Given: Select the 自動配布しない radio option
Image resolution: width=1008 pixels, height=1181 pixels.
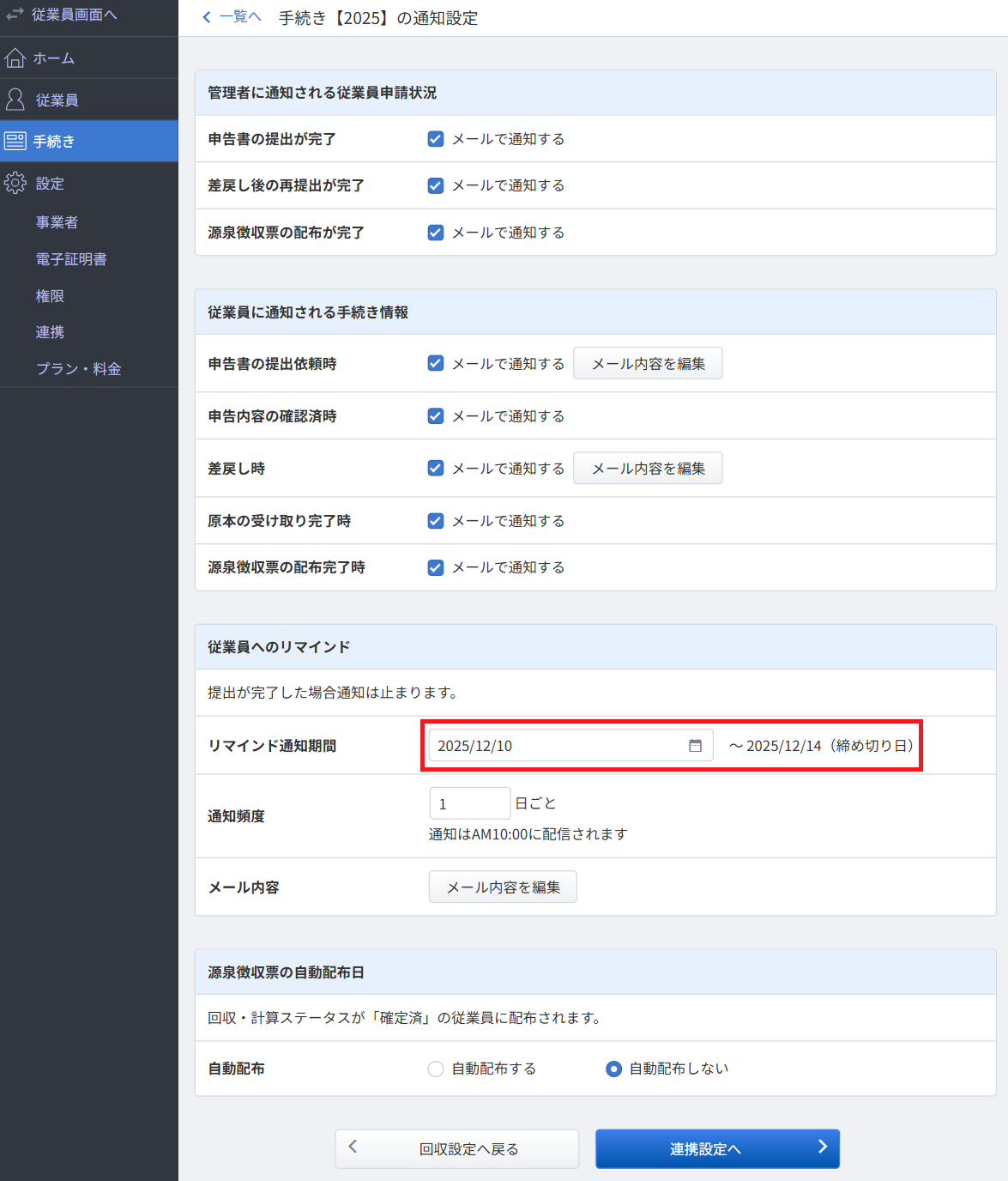Looking at the screenshot, I should click(x=613, y=1069).
